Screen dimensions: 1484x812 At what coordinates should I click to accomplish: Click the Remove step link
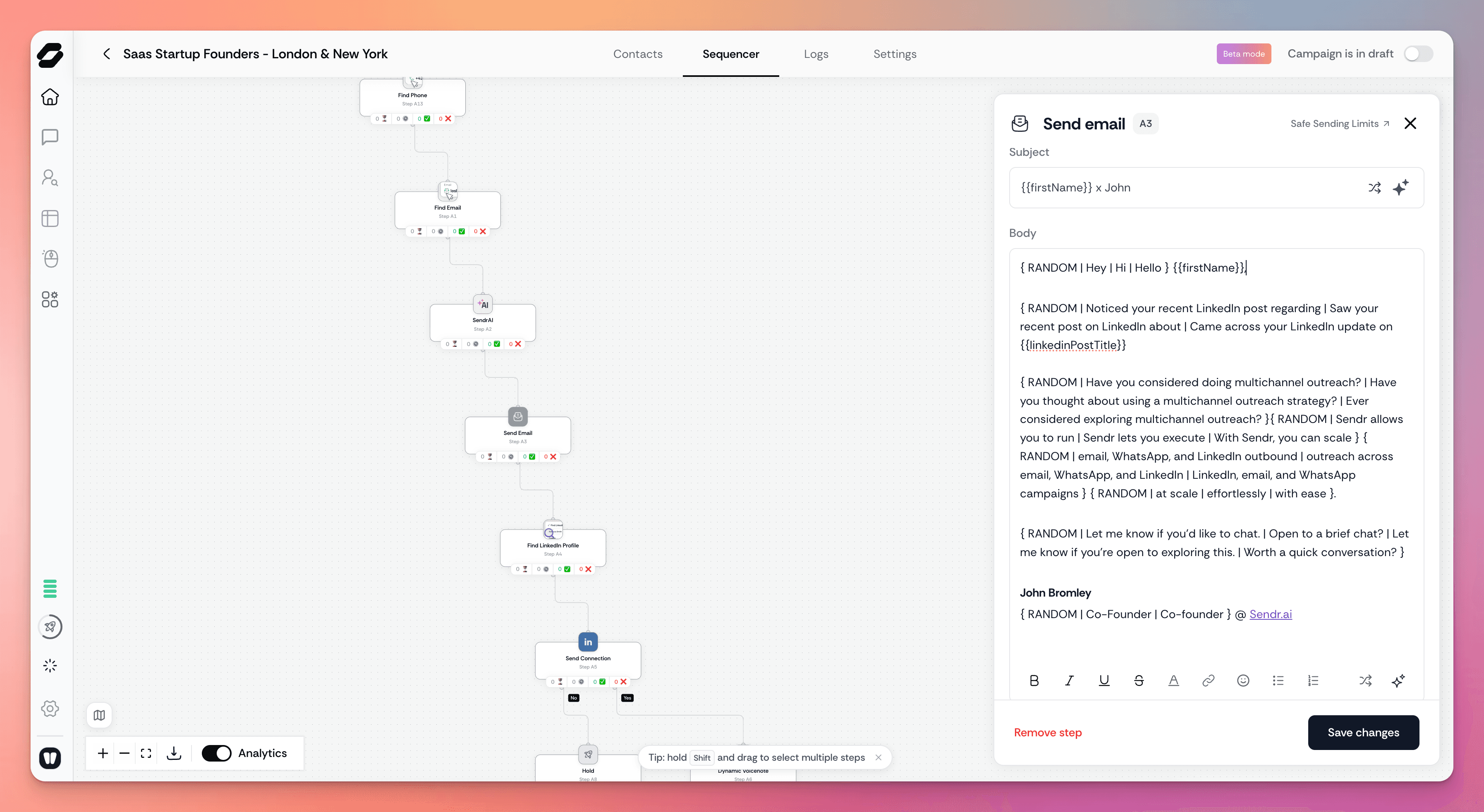point(1048,733)
